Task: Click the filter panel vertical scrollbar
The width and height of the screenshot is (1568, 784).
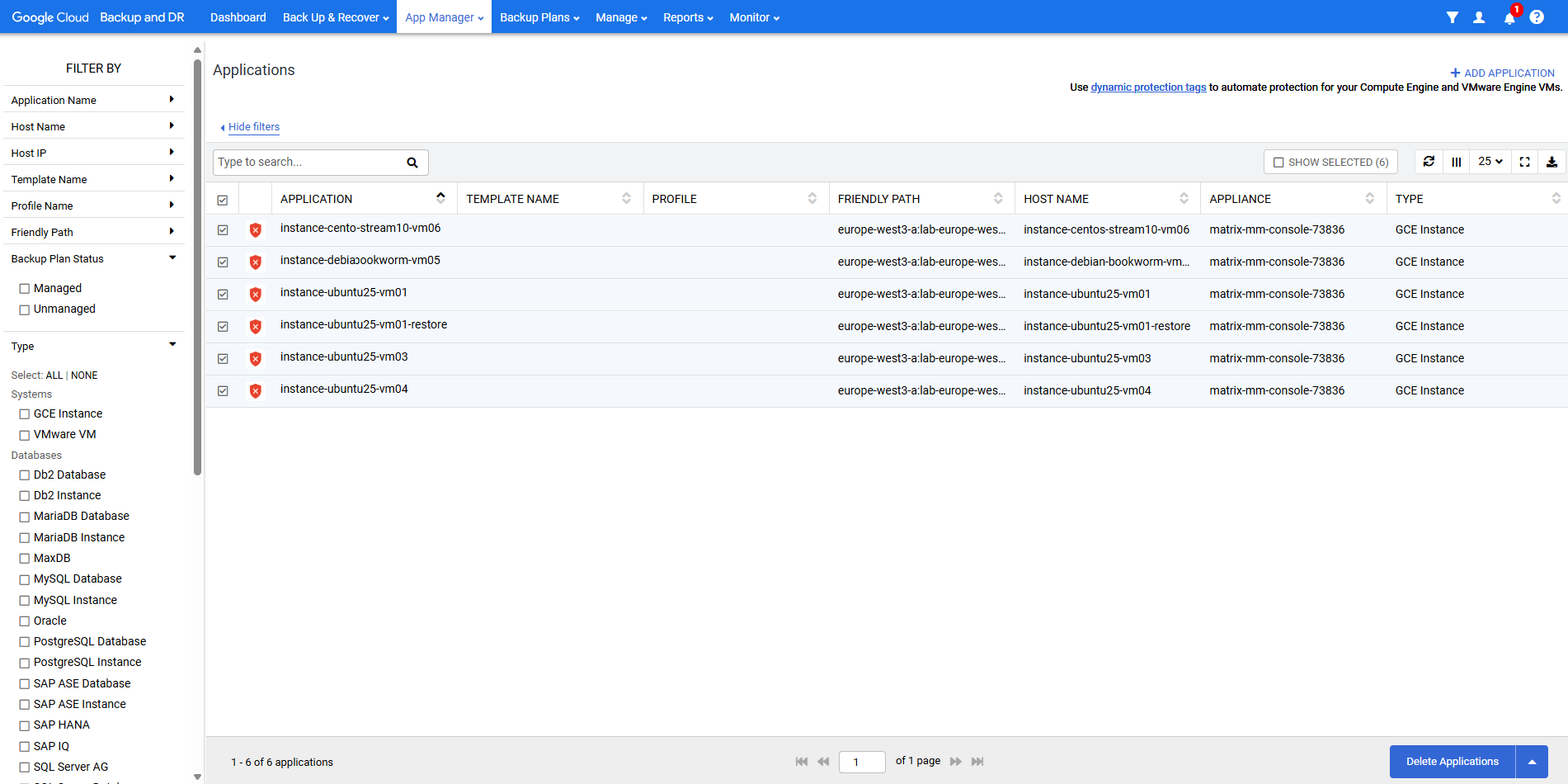Action: 197,264
